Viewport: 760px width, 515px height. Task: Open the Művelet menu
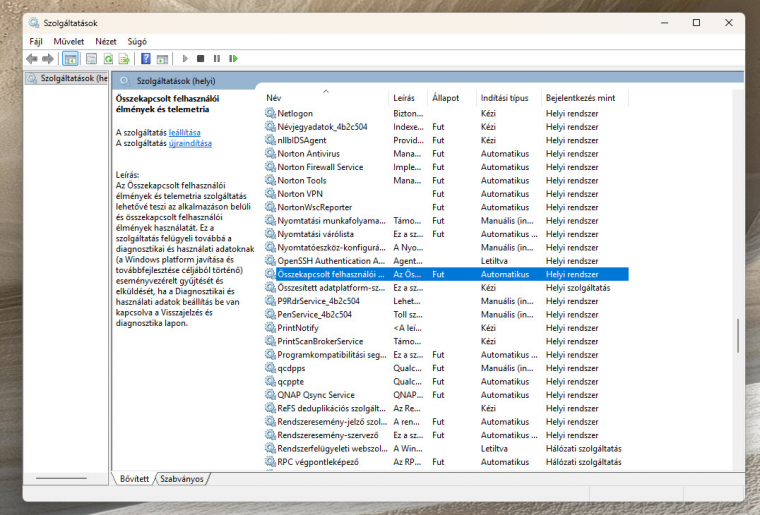tap(68, 42)
